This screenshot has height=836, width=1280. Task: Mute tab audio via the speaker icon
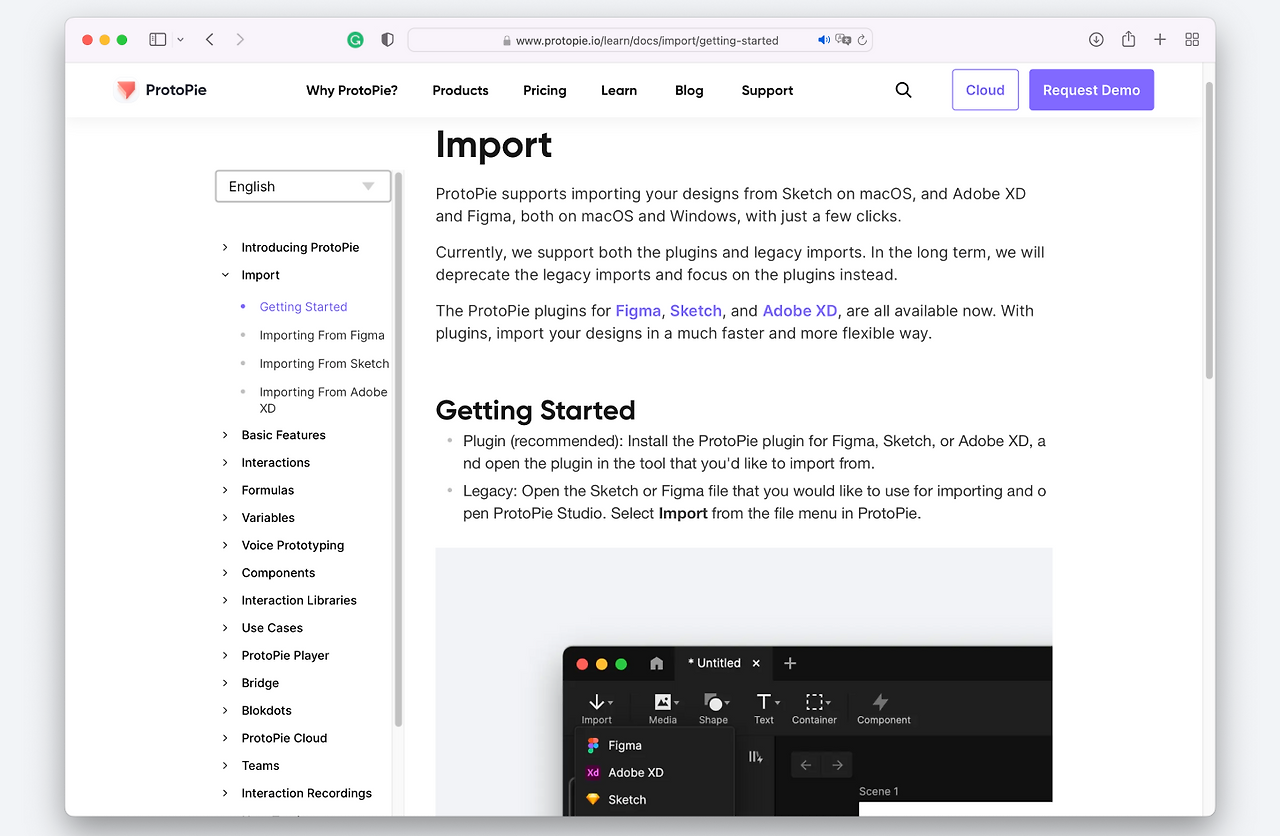(x=824, y=40)
